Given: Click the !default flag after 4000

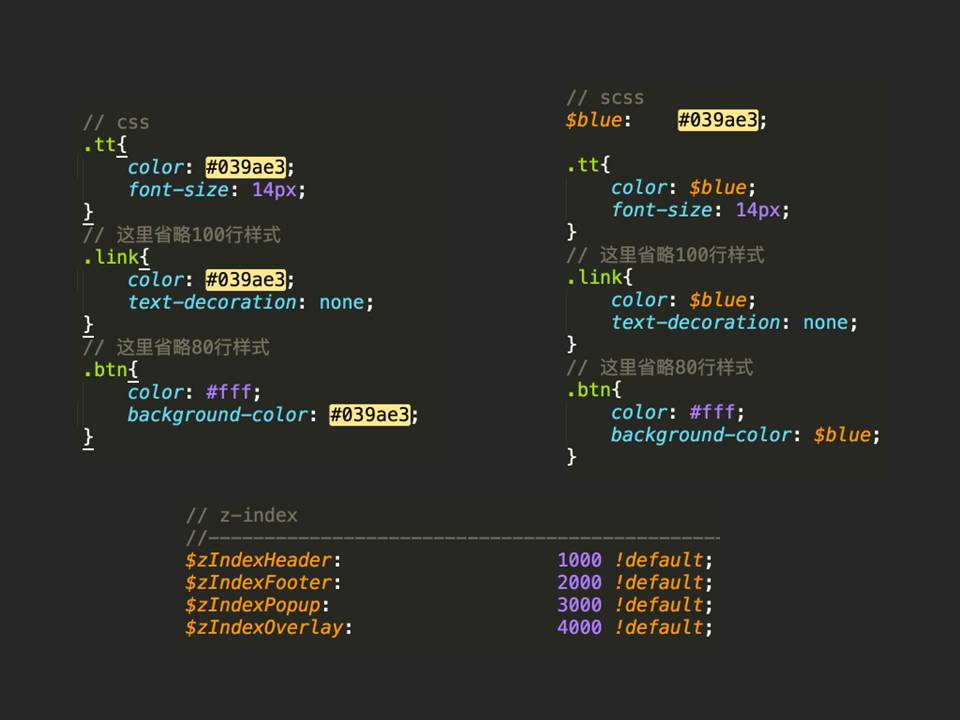Looking at the screenshot, I should point(658,627).
